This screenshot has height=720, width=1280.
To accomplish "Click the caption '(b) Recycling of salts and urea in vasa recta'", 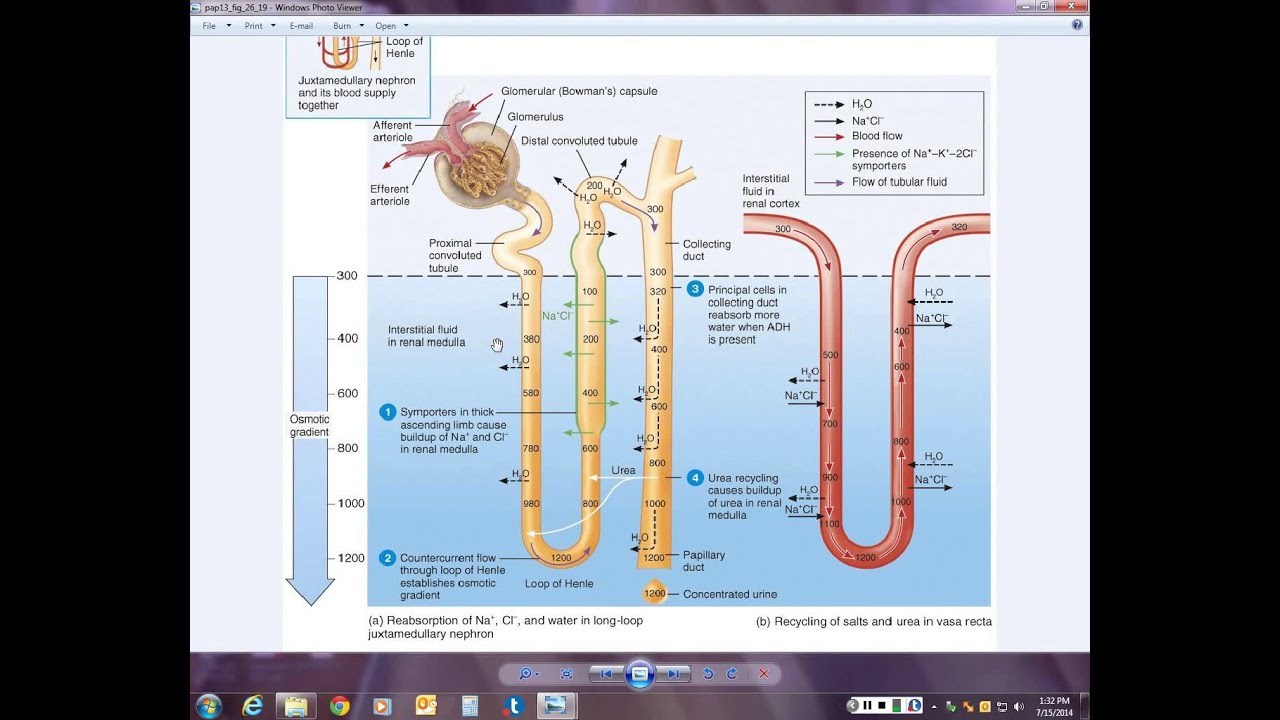I will (874, 621).
